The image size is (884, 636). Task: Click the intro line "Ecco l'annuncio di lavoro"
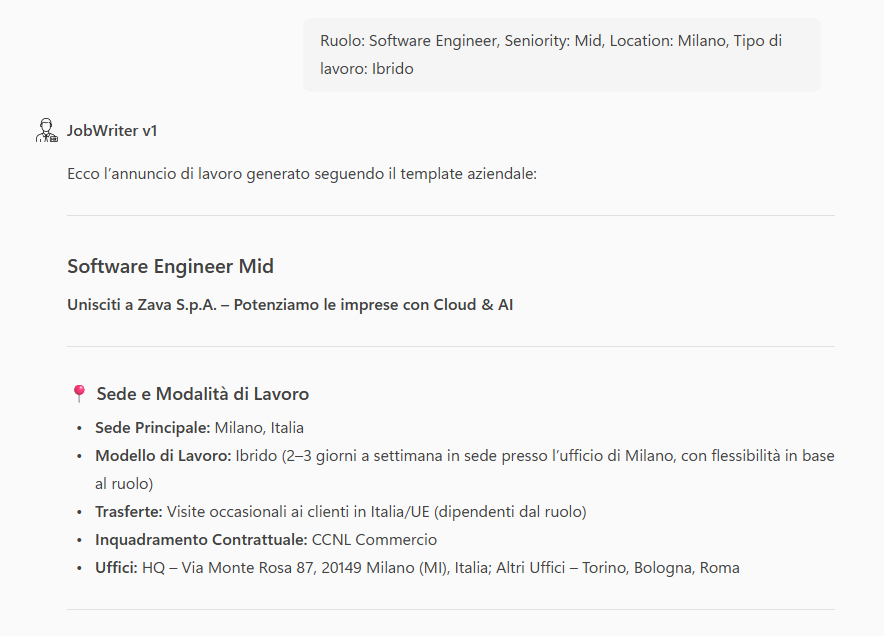(302, 174)
